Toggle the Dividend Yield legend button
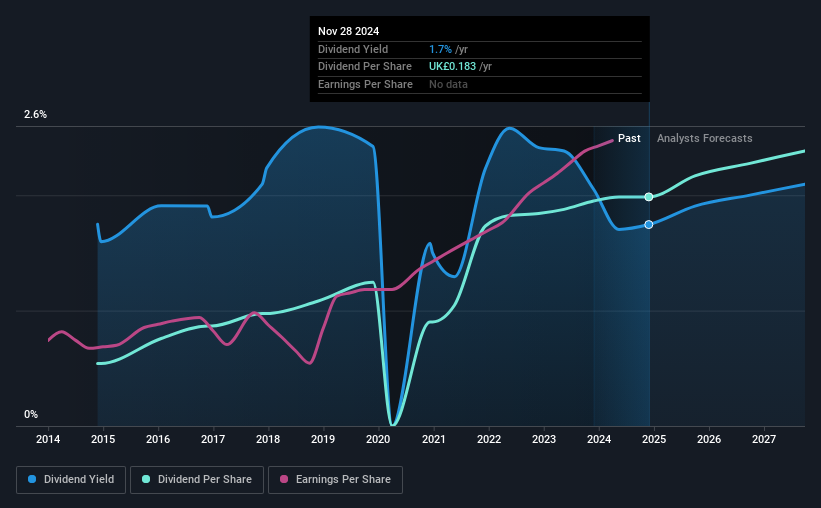The image size is (821, 508). (x=71, y=480)
